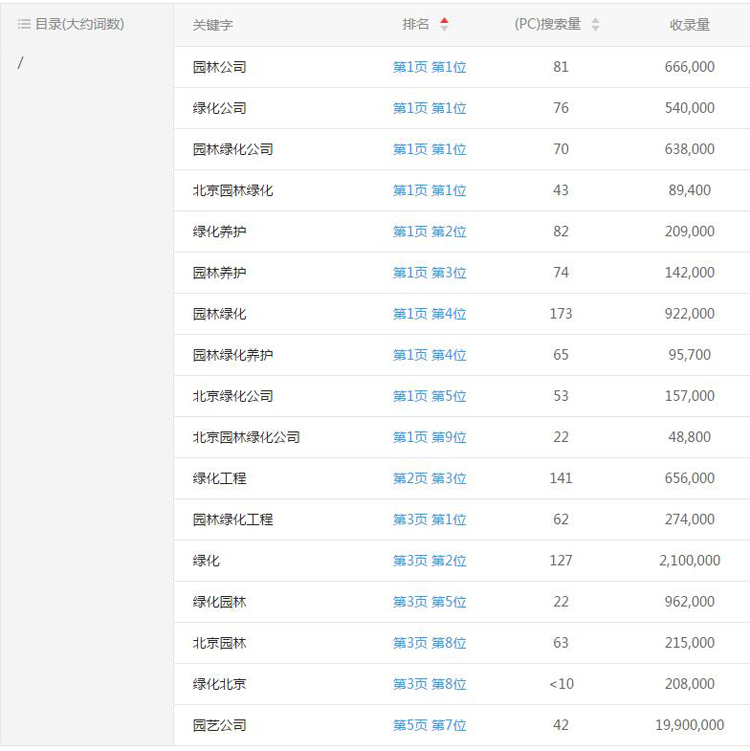Sort by 排名 using its arrow icon
The height and width of the screenshot is (751, 750).
(x=444, y=24)
